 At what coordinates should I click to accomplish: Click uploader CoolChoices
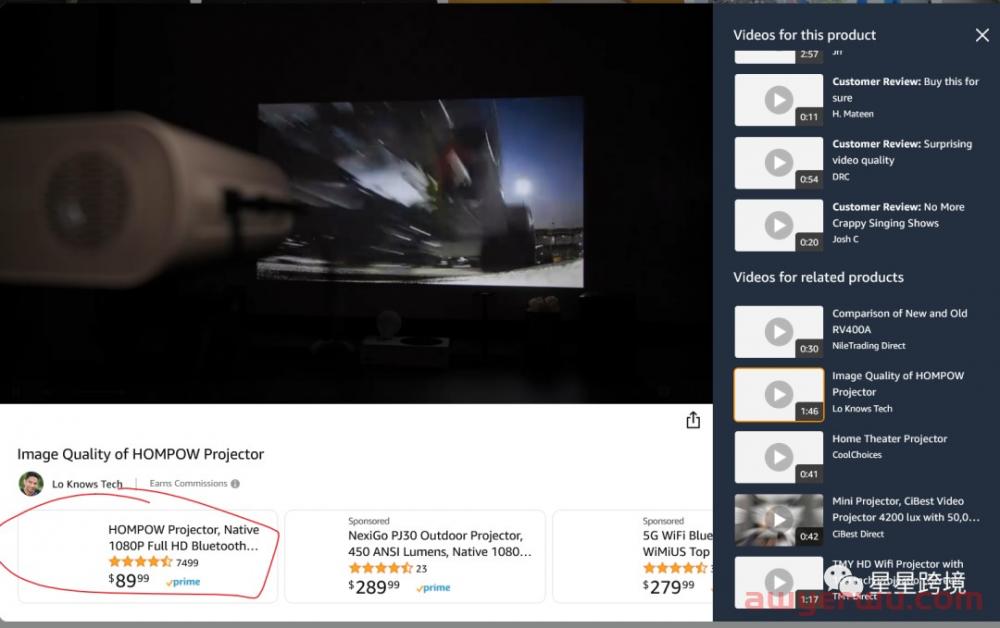[x=857, y=455]
